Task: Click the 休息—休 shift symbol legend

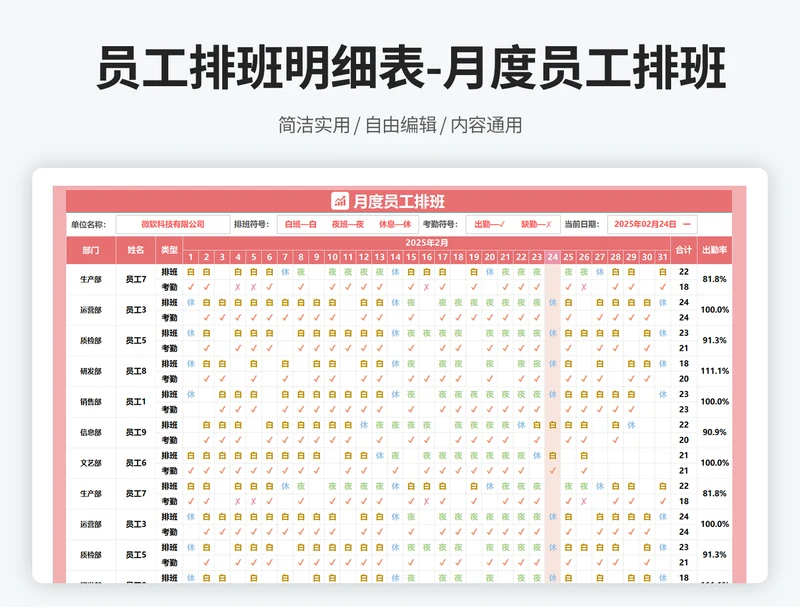Action: (x=395, y=224)
